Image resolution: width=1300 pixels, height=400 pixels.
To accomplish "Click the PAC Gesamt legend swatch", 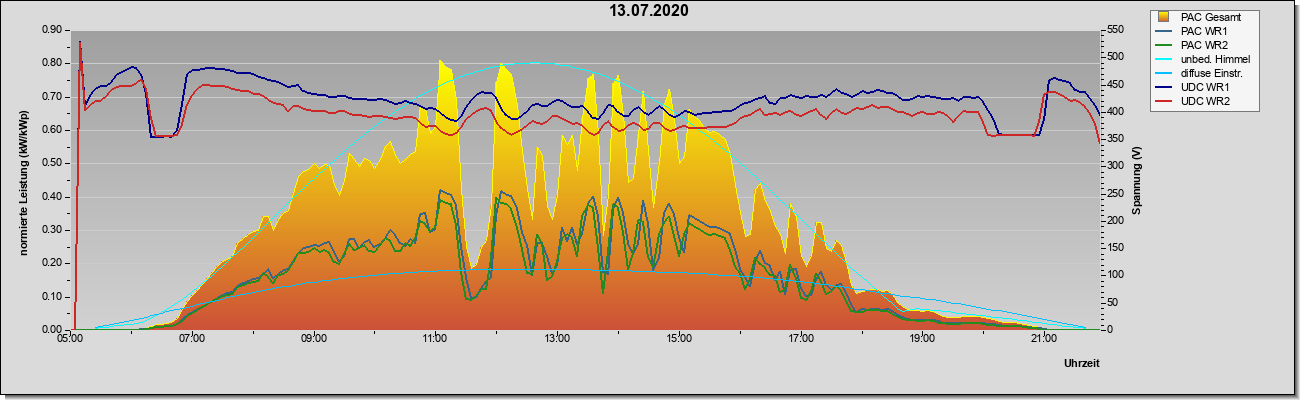I will coord(1165,17).
